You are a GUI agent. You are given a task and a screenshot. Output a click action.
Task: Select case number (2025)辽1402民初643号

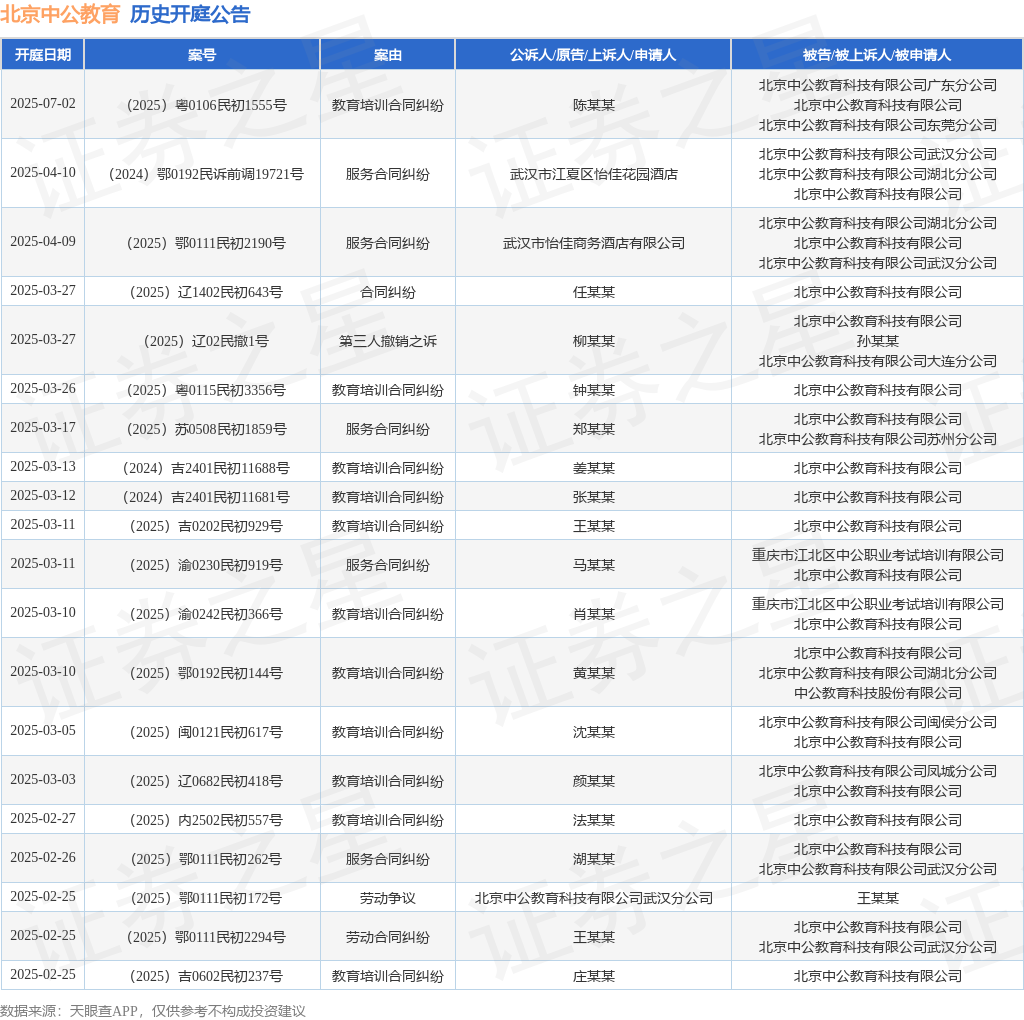pyautogui.click(x=206, y=293)
